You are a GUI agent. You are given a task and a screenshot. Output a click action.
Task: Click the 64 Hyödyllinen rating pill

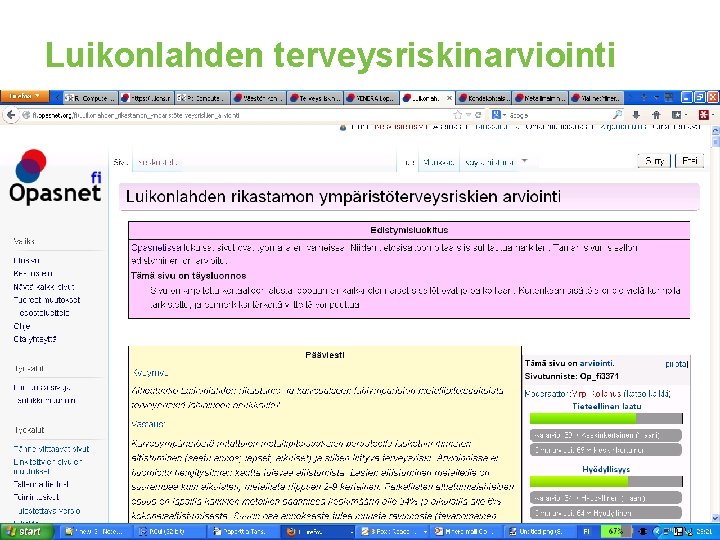pos(606,512)
